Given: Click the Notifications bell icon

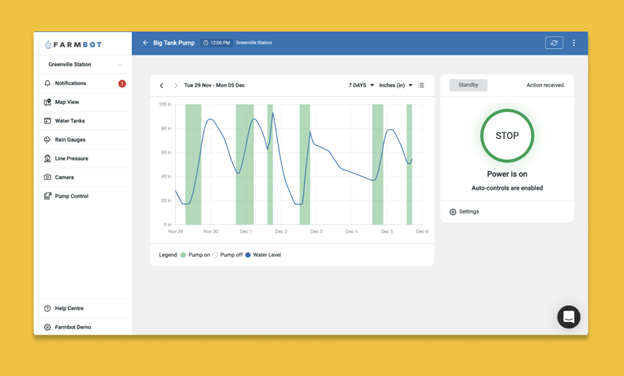Looking at the screenshot, I should point(47,83).
